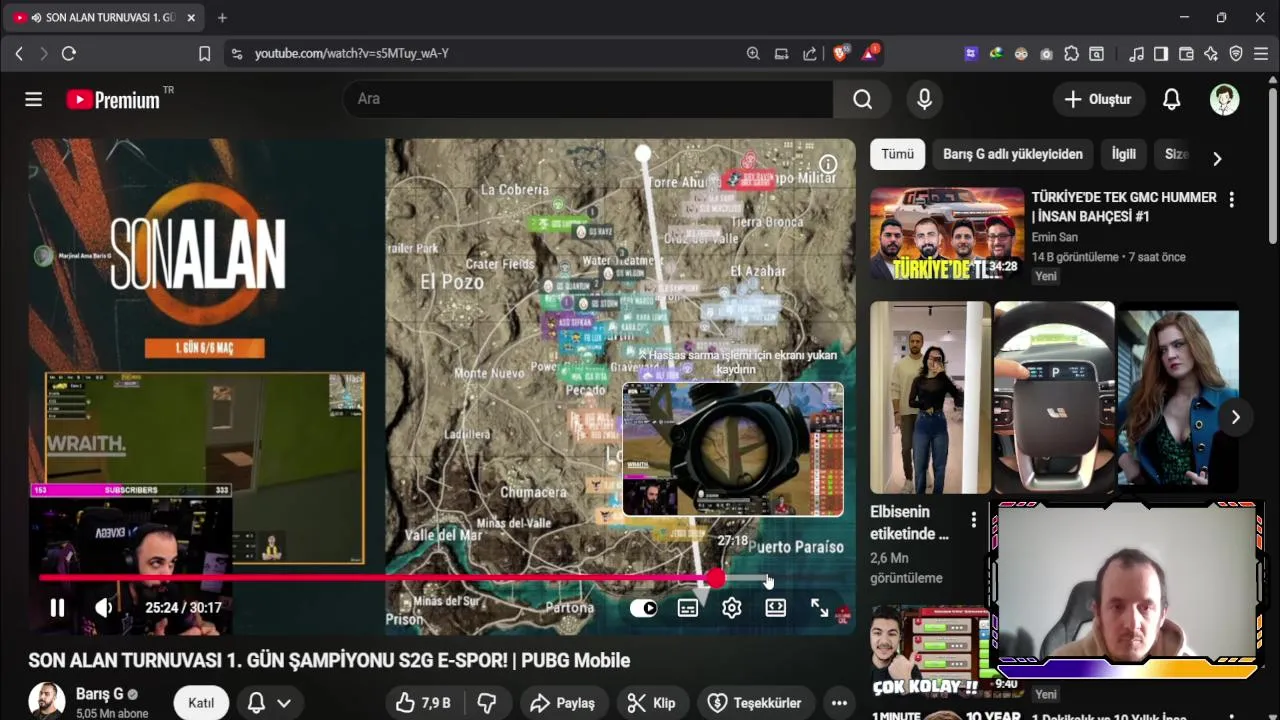Go back in browser
1280x720 pixels.
(19, 53)
